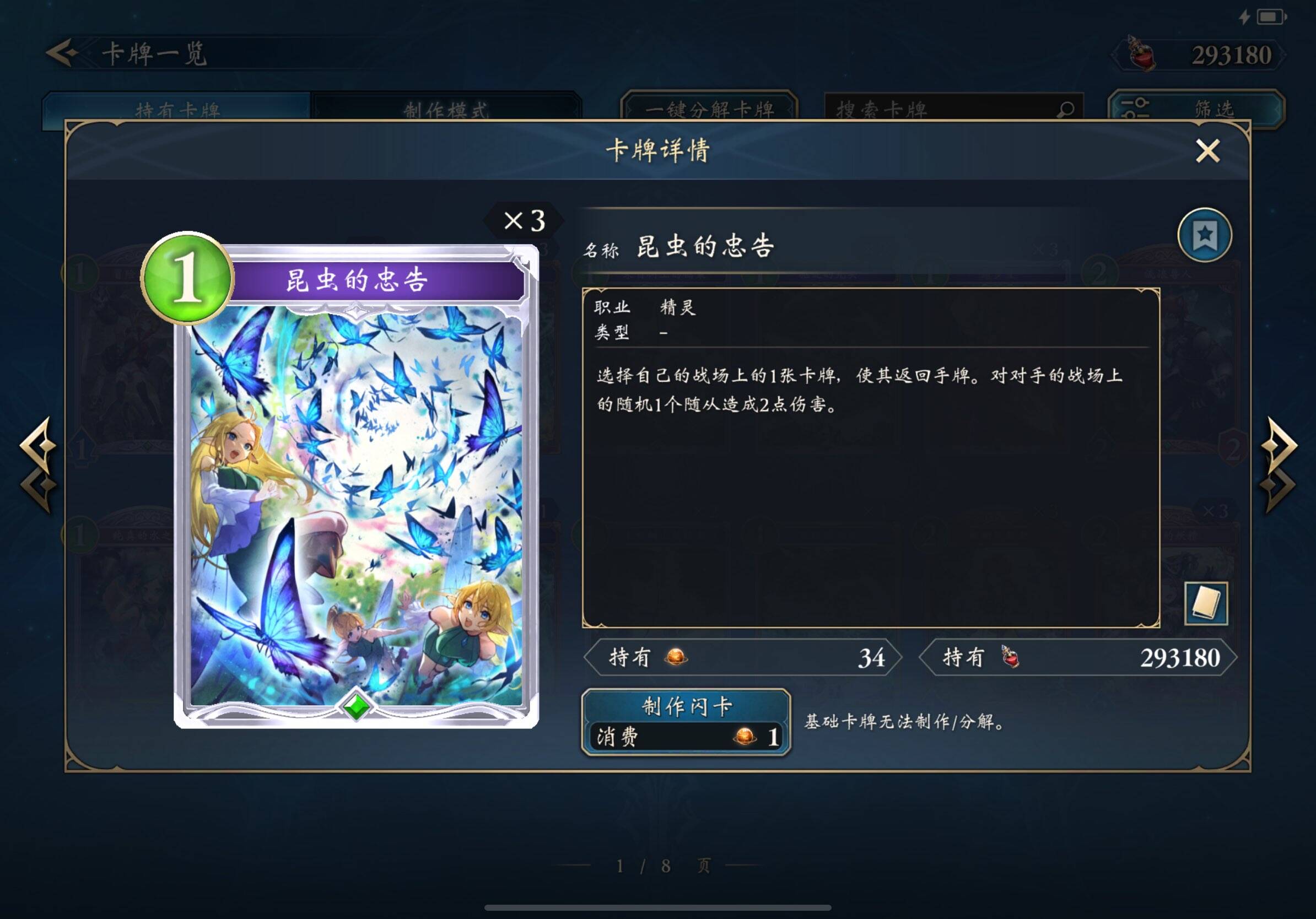This screenshot has width=1316, height=919.
Task: Click the green rarity gem below the card art
Action: tap(357, 706)
